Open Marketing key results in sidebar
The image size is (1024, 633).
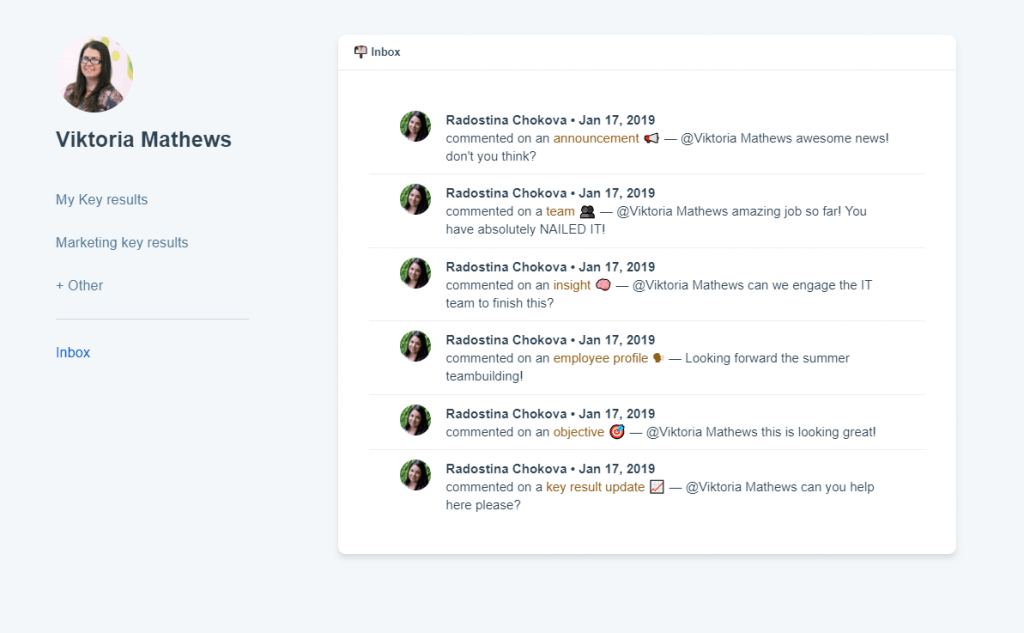(121, 242)
